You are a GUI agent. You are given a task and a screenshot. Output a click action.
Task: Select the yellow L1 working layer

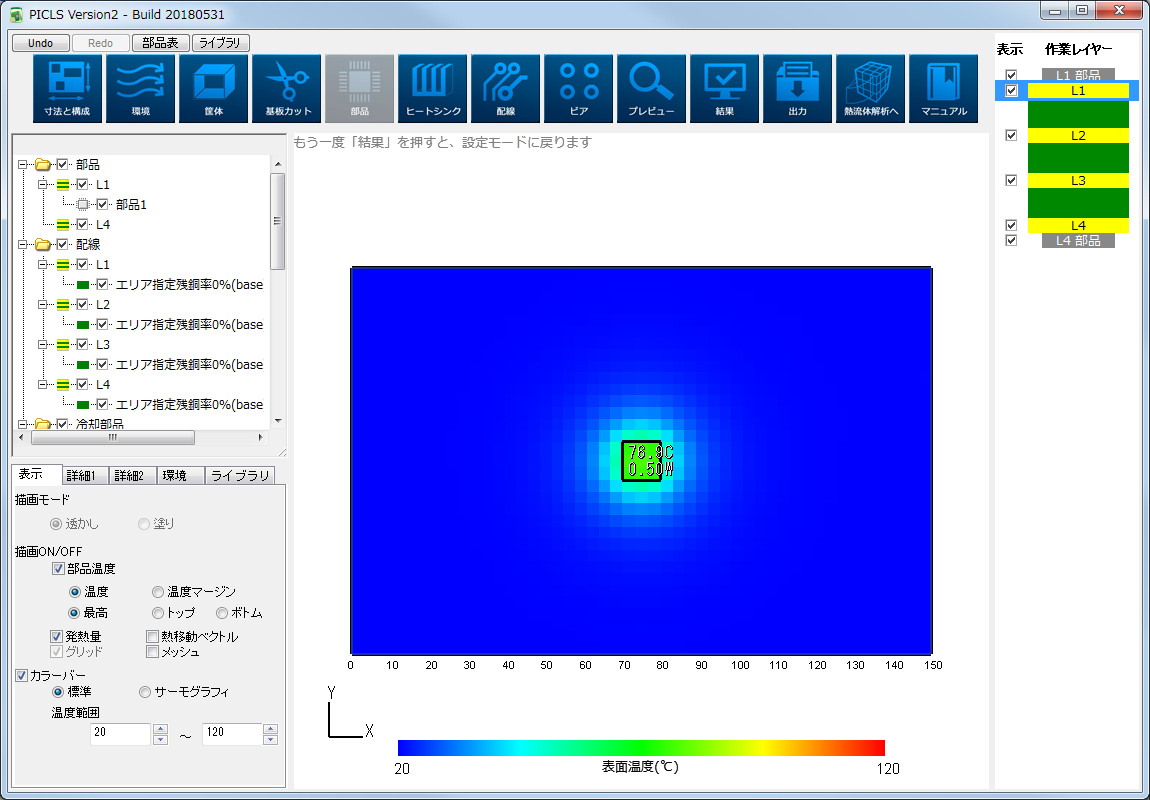(1078, 91)
